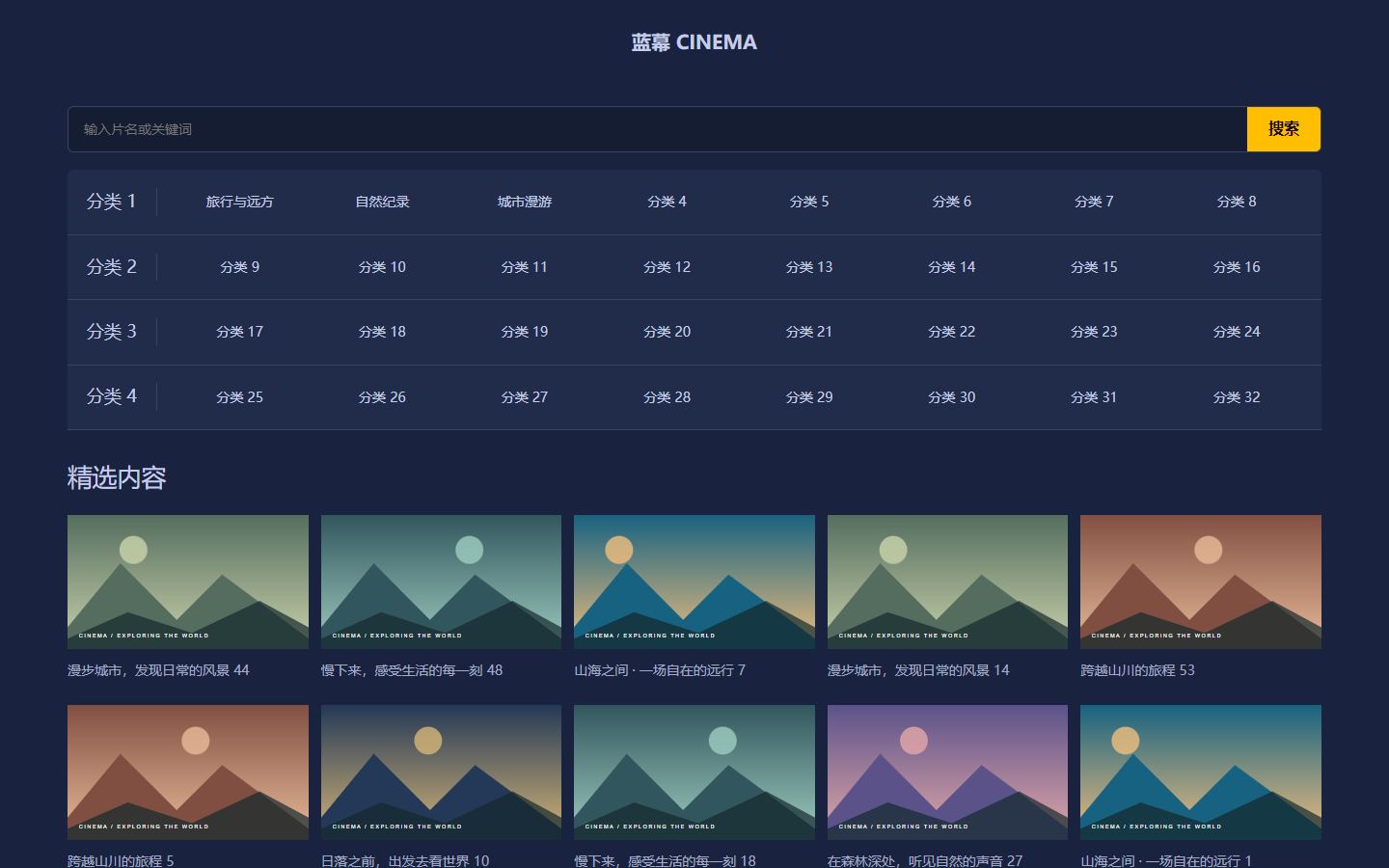Select the 分类 23 category
1389x868 pixels.
click(1094, 332)
